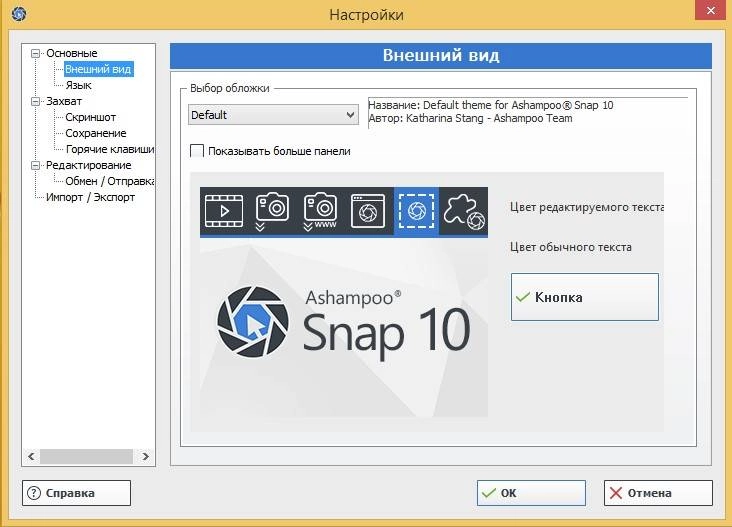The height and width of the screenshot is (527, 732).
Task: Open the Default theme dropdown
Action: [273, 115]
